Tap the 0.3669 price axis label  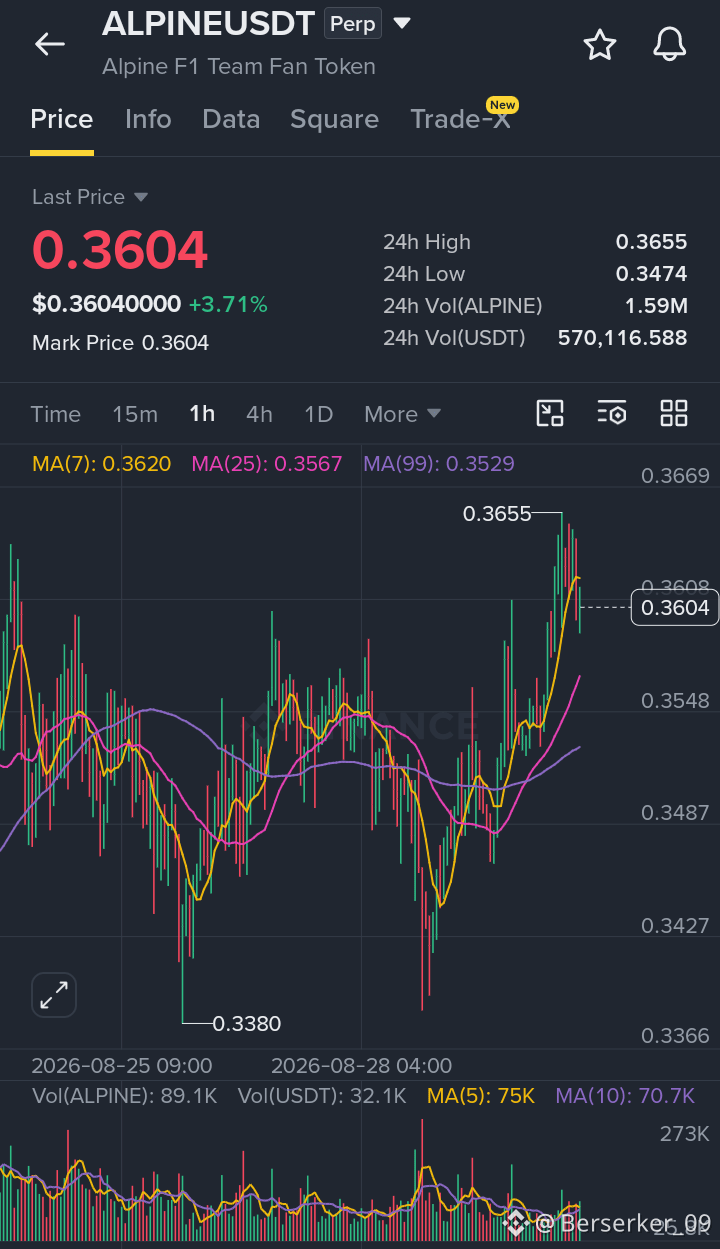pyautogui.click(x=675, y=476)
